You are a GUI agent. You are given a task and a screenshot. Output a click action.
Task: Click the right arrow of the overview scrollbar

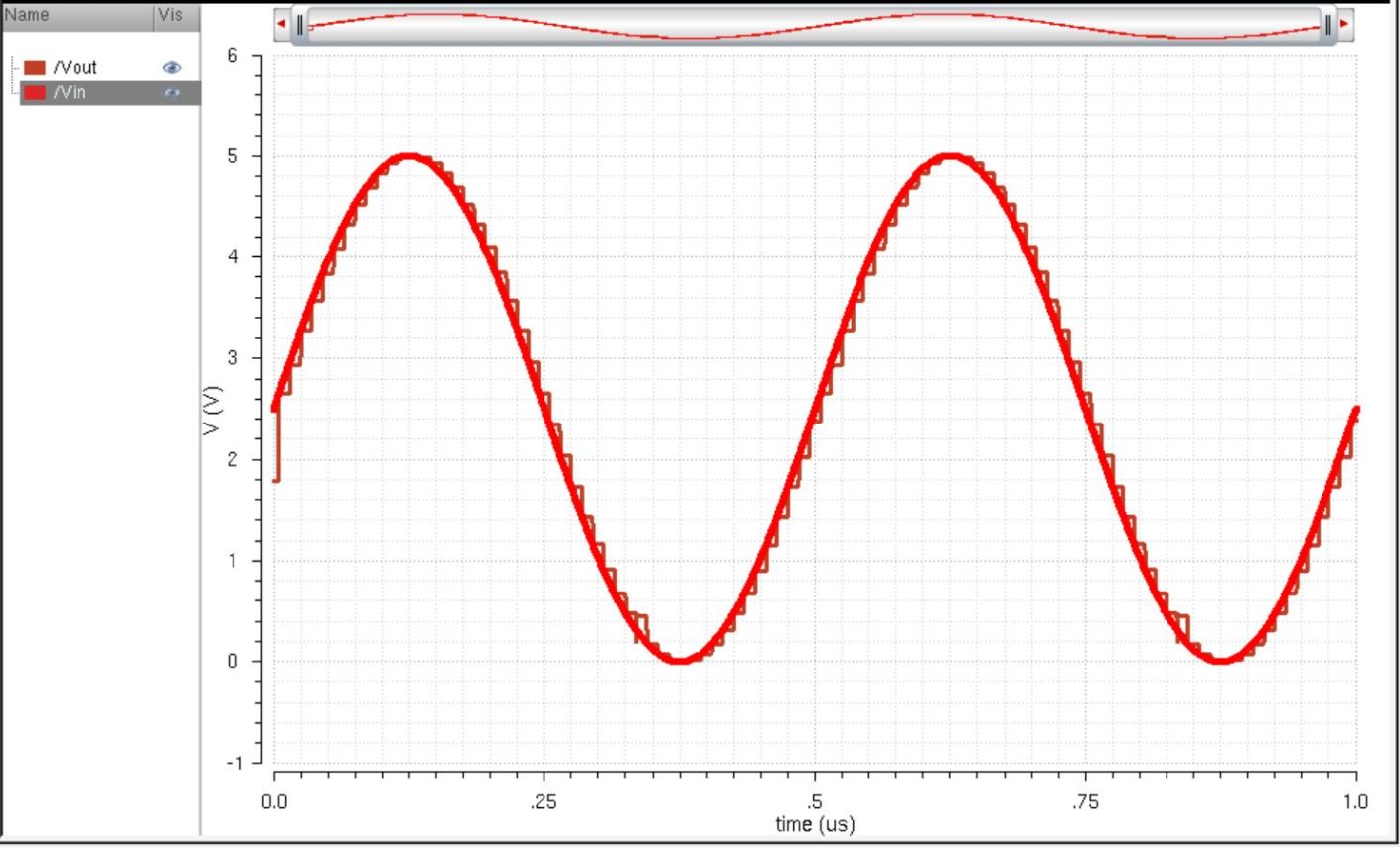pos(1345,23)
